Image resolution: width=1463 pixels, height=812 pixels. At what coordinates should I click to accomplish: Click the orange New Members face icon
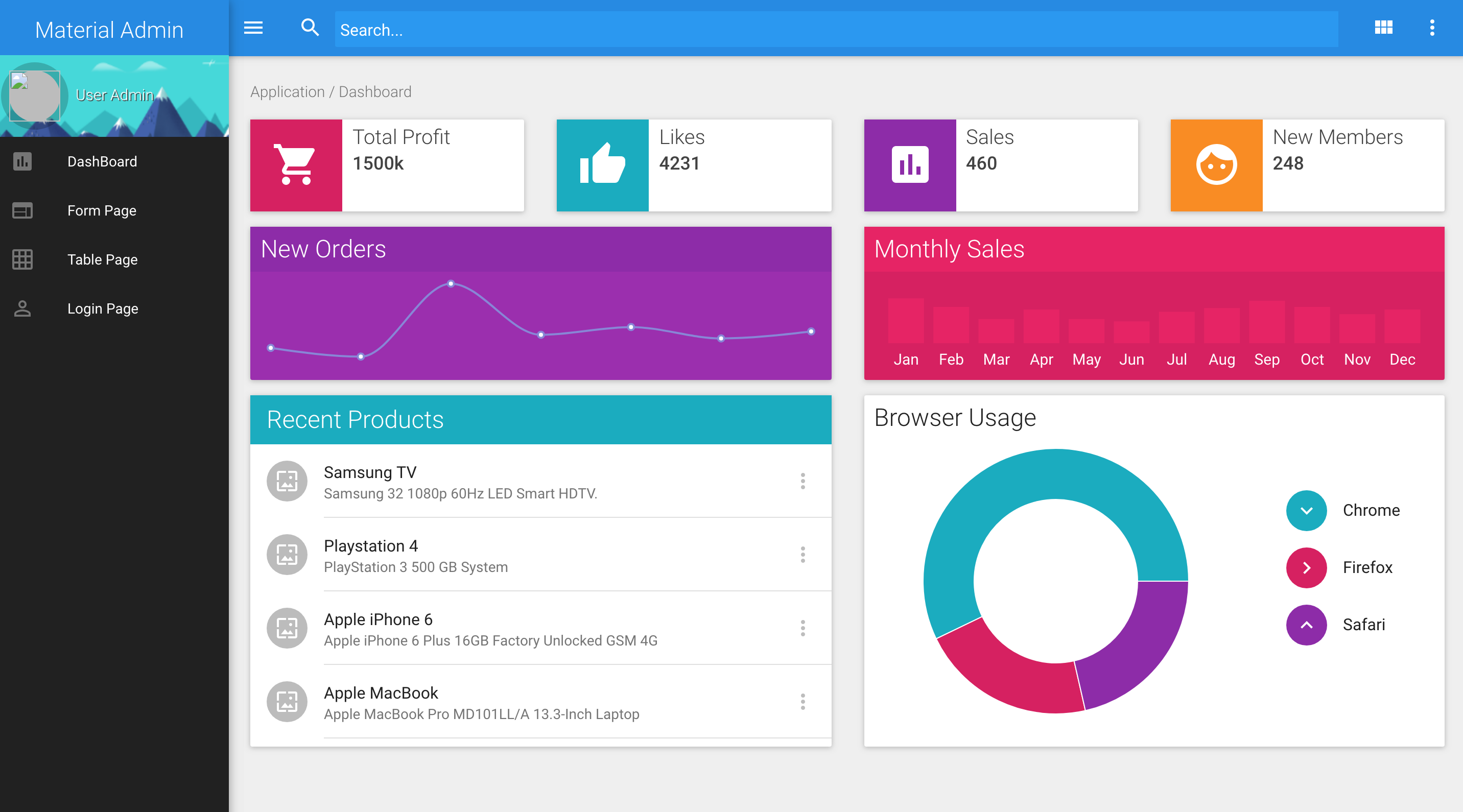[x=1216, y=165]
